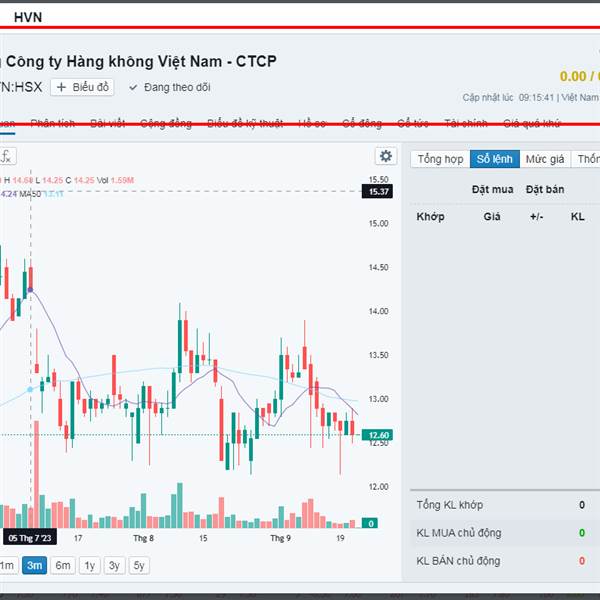Open Biểu đồ kỹ thuật page
The image size is (600, 600).
[244, 123]
